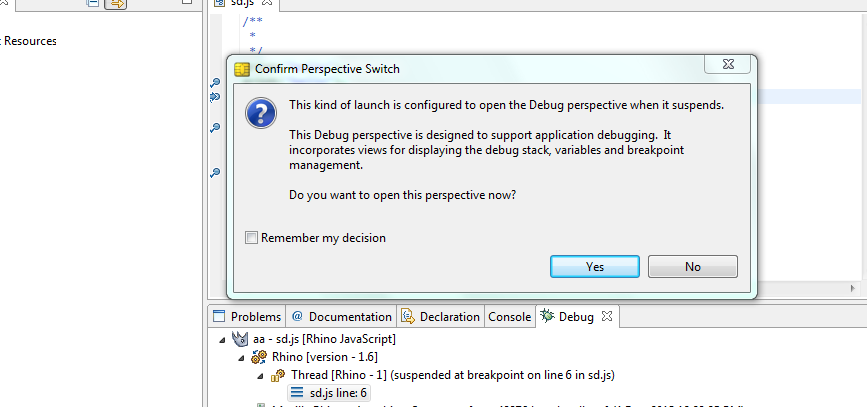Close the sd.js editor tab
Screen dimensions: 867x407
click(266, 4)
